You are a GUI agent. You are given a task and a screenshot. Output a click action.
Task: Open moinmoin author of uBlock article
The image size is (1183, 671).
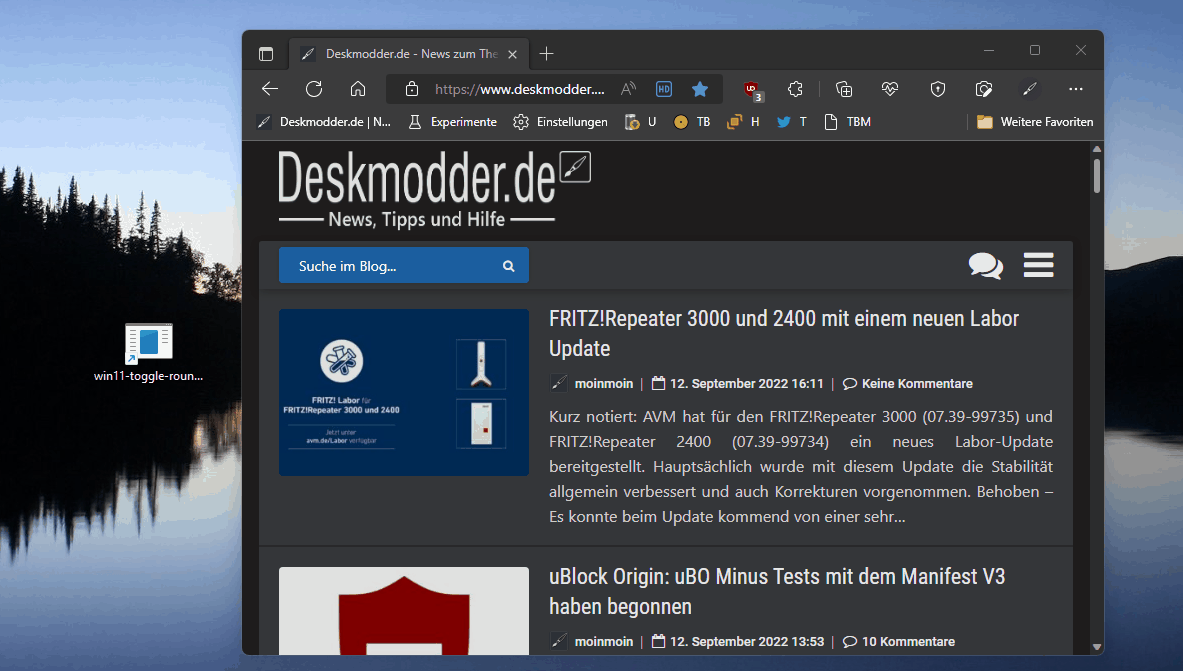pos(604,642)
